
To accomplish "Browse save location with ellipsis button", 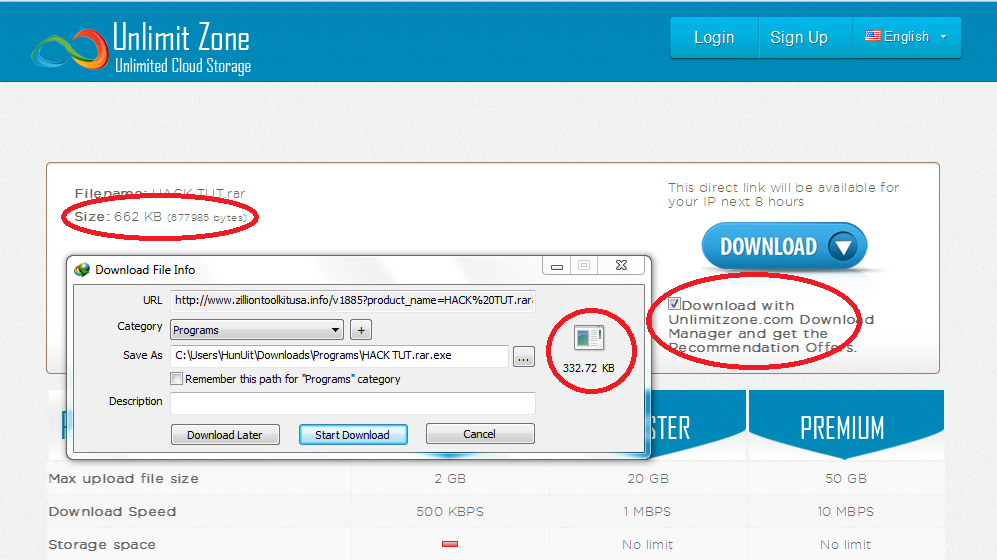I will click(x=523, y=357).
